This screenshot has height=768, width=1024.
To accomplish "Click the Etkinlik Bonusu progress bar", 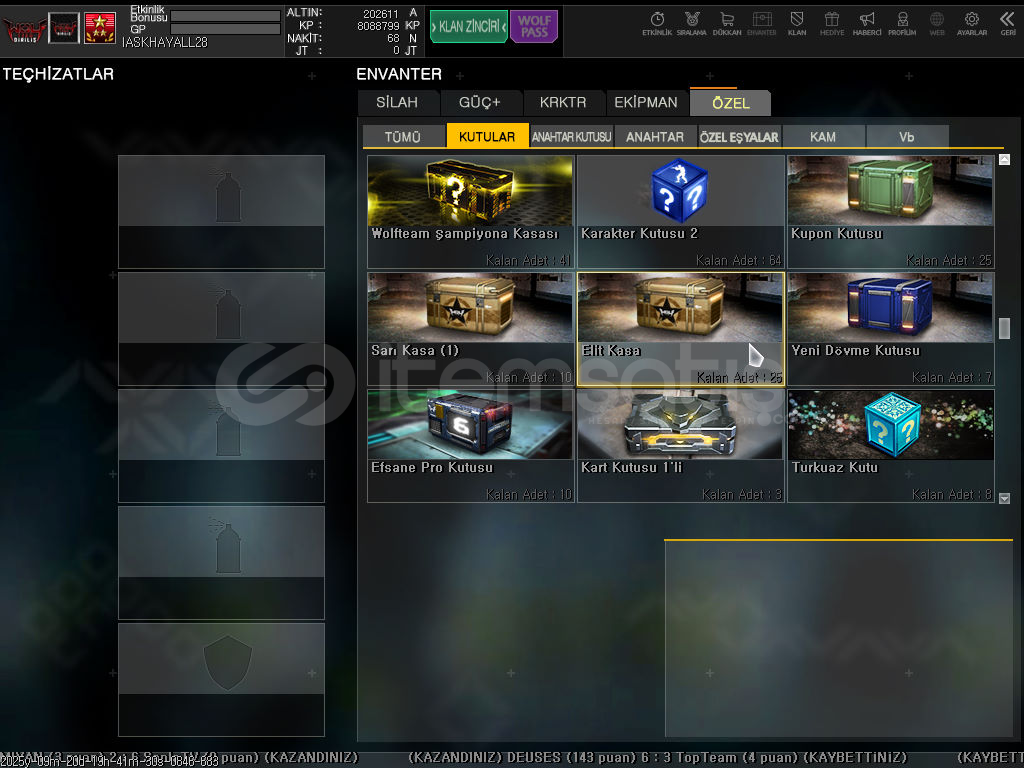I will (x=225, y=16).
